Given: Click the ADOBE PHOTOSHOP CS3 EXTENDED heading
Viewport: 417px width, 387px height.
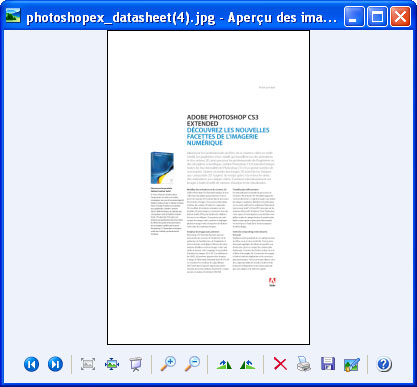Looking at the screenshot, I should point(222,120).
